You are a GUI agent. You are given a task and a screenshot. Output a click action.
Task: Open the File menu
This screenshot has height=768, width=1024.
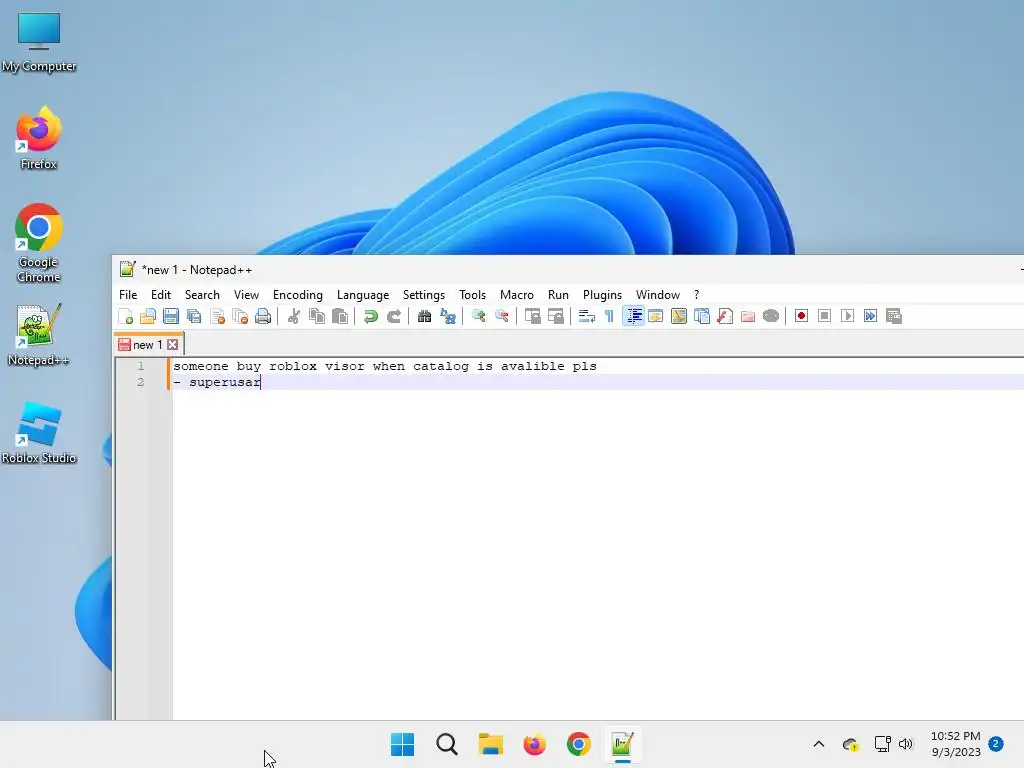pos(128,295)
